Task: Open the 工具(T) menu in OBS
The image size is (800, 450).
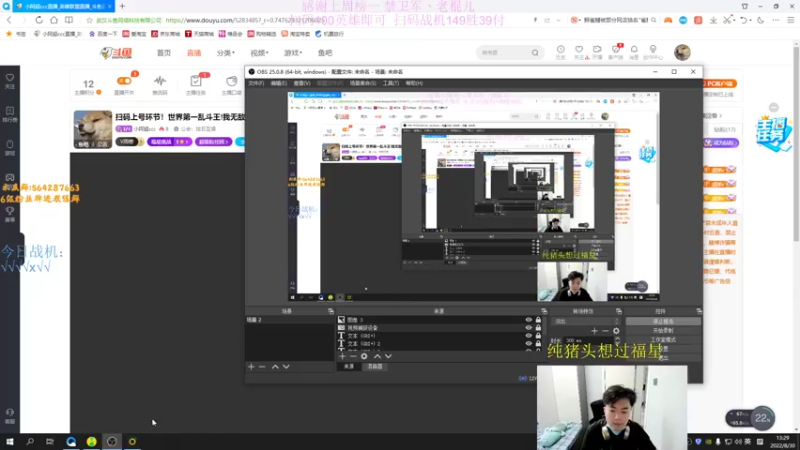Action: coord(391,83)
